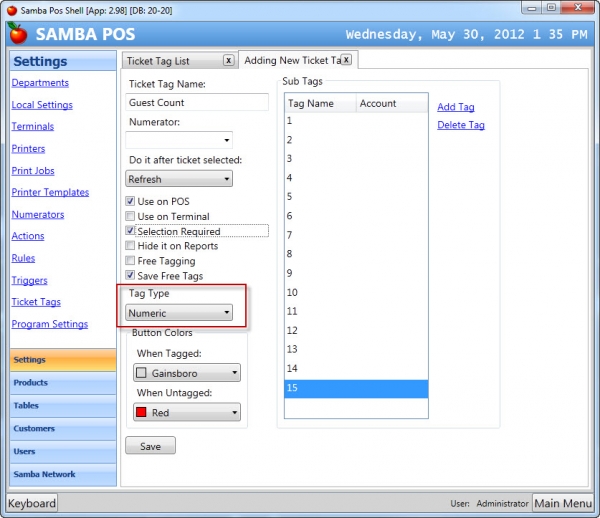
Task: Expand the Refresh action dropdown
Action: 179,179
